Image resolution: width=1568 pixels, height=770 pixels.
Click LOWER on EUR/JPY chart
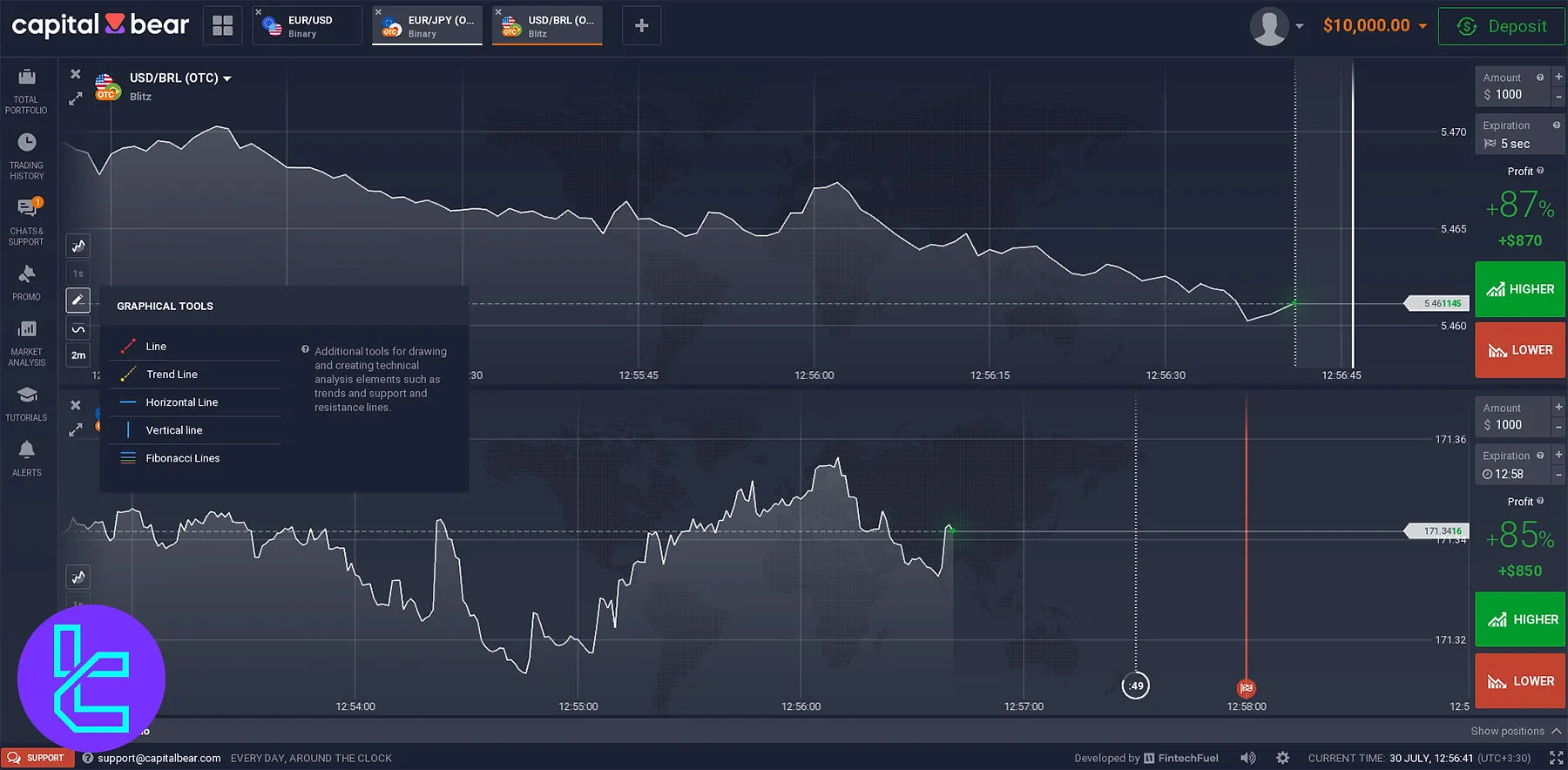pyautogui.click(x=1520, y=681)
